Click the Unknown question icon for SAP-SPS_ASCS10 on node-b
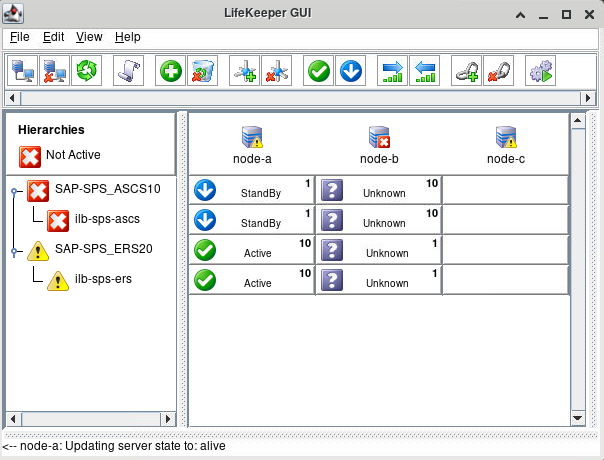The image size is (604, 460). 332,190
